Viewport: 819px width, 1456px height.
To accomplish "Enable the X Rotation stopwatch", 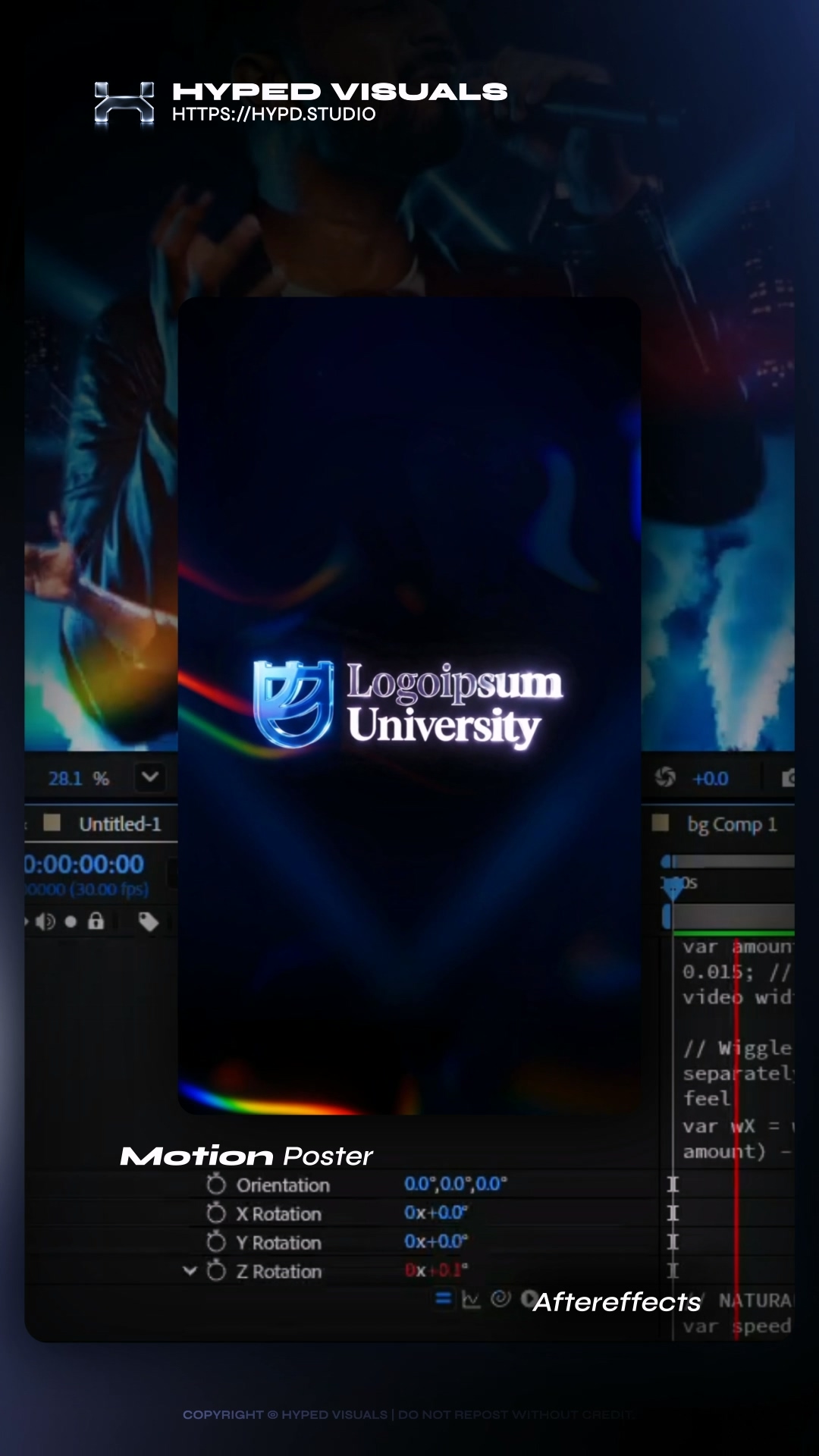I will 216,1213.
